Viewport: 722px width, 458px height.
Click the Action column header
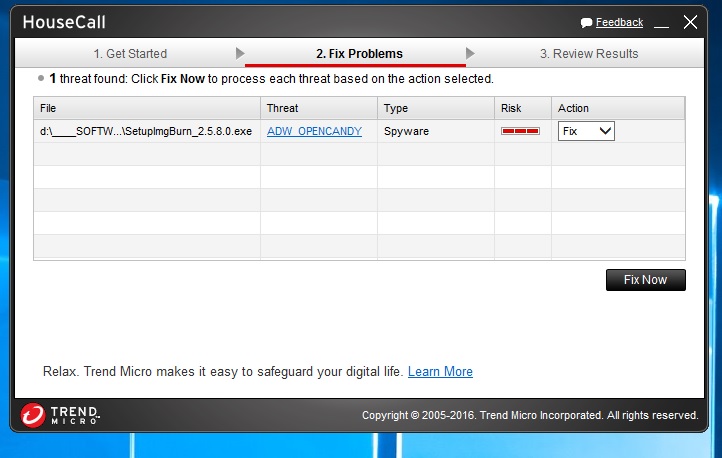(618, 108)
